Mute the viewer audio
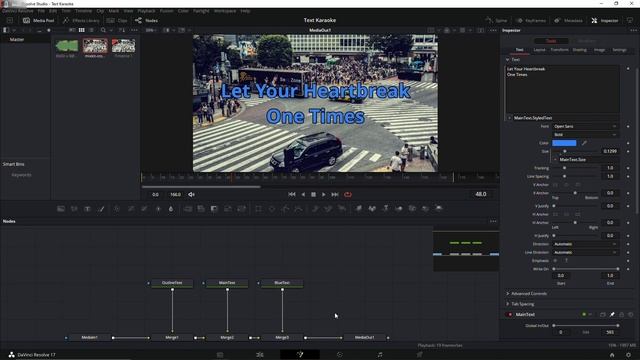Screen dimensions: 640x360 click(x=191, y=195)
